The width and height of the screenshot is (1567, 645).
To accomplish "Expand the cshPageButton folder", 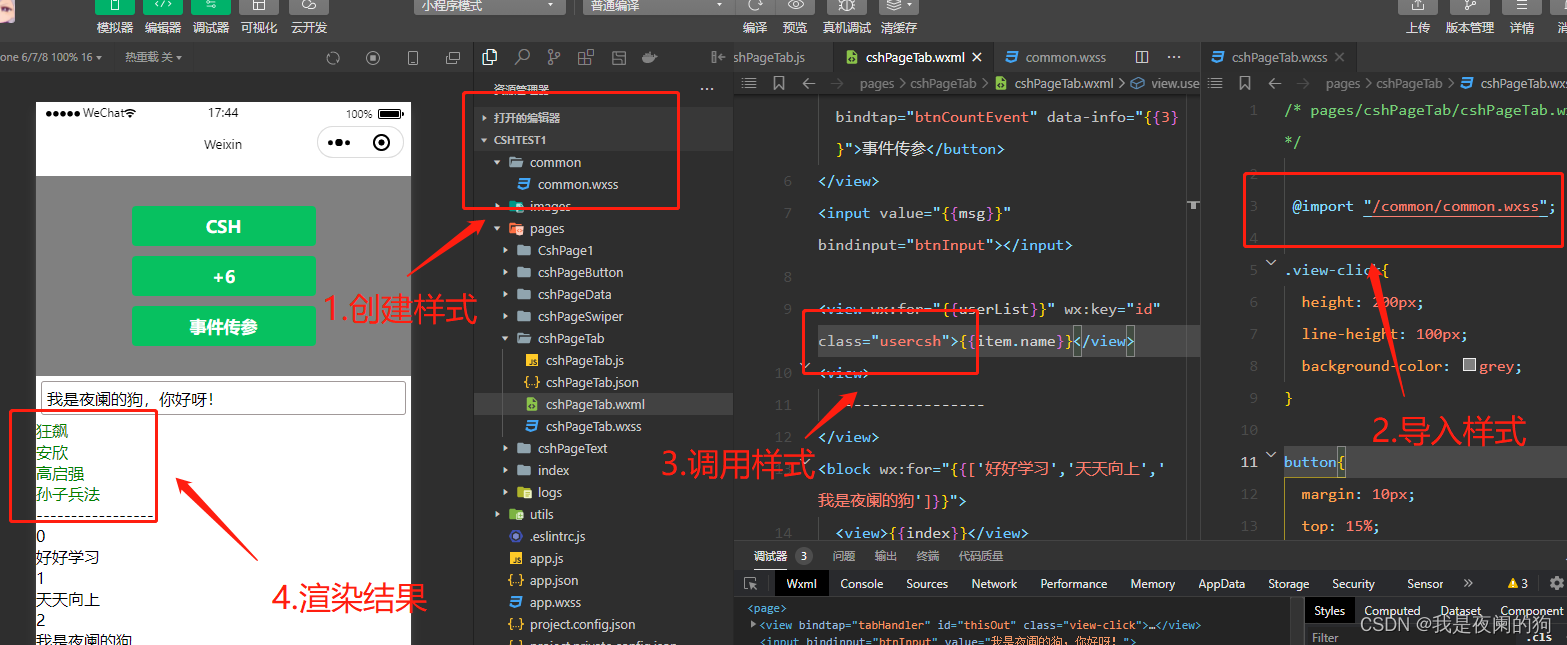I will pyautogui.click(x=604, y=272).
